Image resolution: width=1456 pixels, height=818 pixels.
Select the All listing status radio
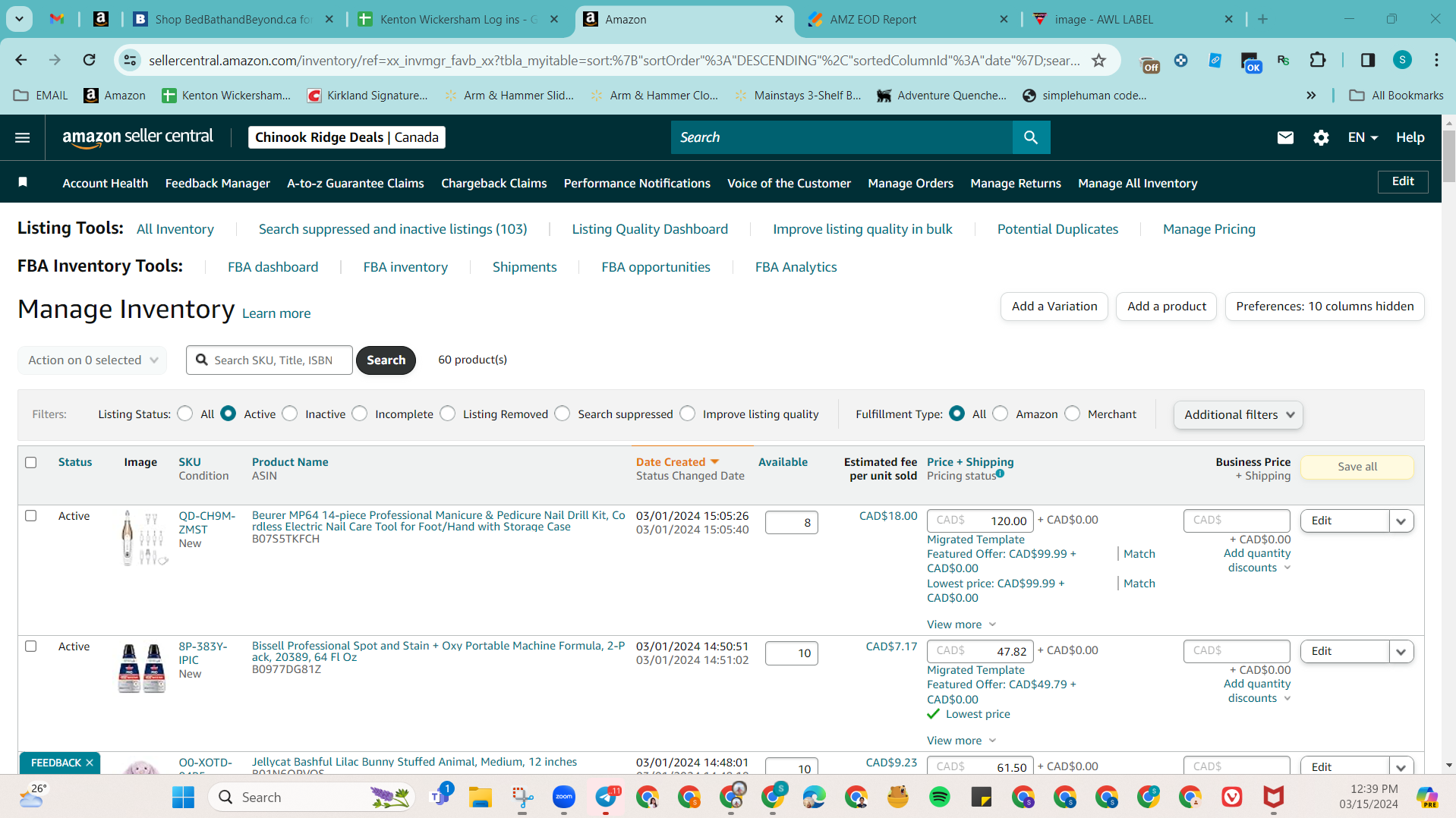click(x=185, y=414)
